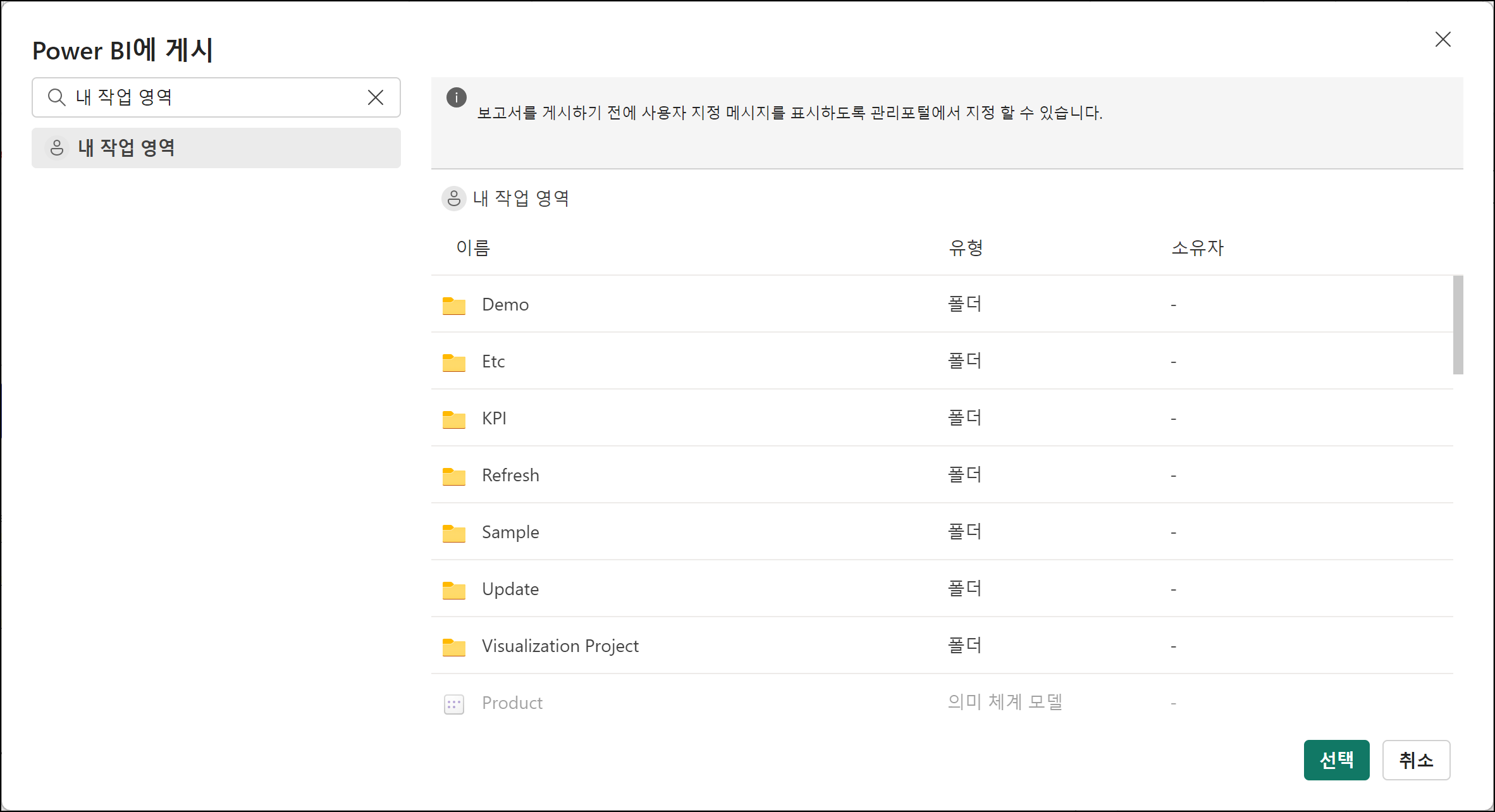Click the vertical scrollbar thumb
The image size is (1495, 812).
coord(1458,325)
